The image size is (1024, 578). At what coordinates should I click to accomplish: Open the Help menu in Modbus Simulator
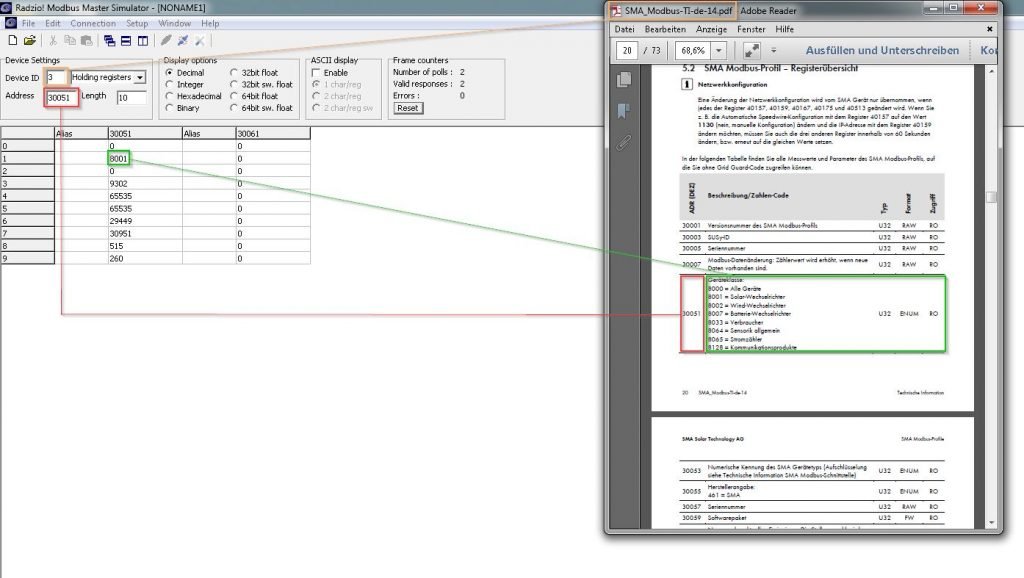pos(210,23)
